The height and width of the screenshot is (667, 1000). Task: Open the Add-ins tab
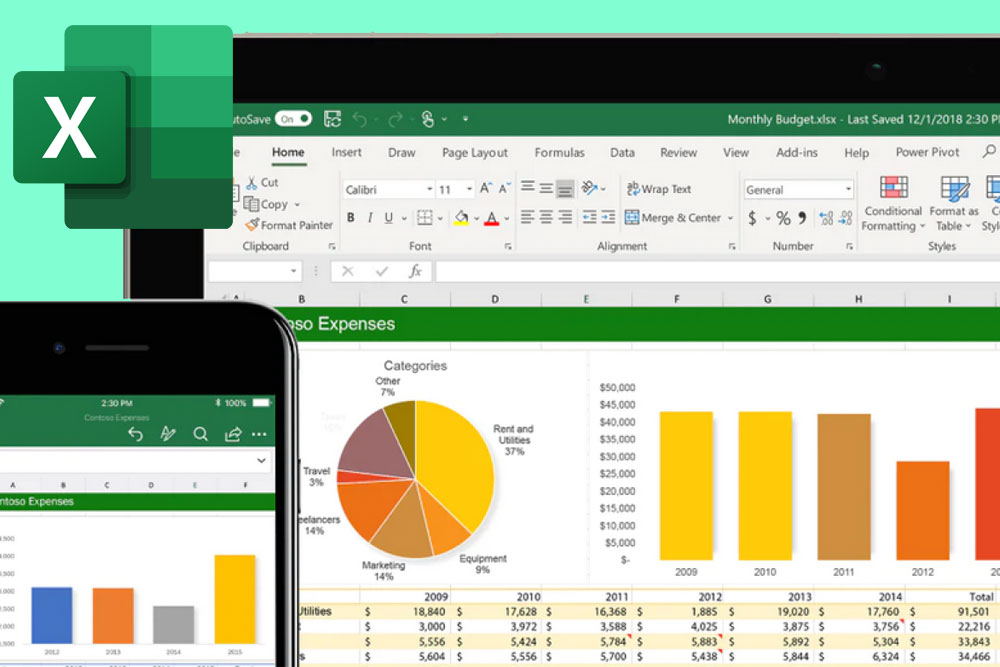click(797, 152)
